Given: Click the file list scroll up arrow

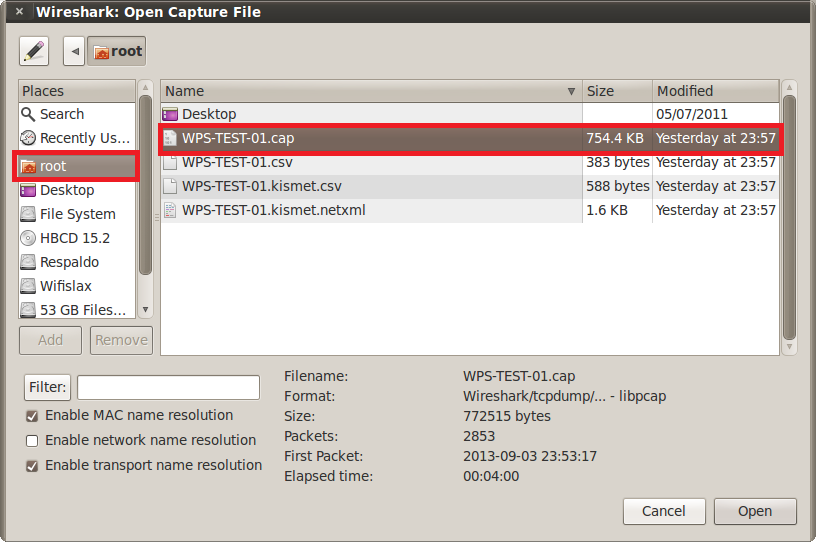Looking at the screenshot, I should [x=789, y=87].
